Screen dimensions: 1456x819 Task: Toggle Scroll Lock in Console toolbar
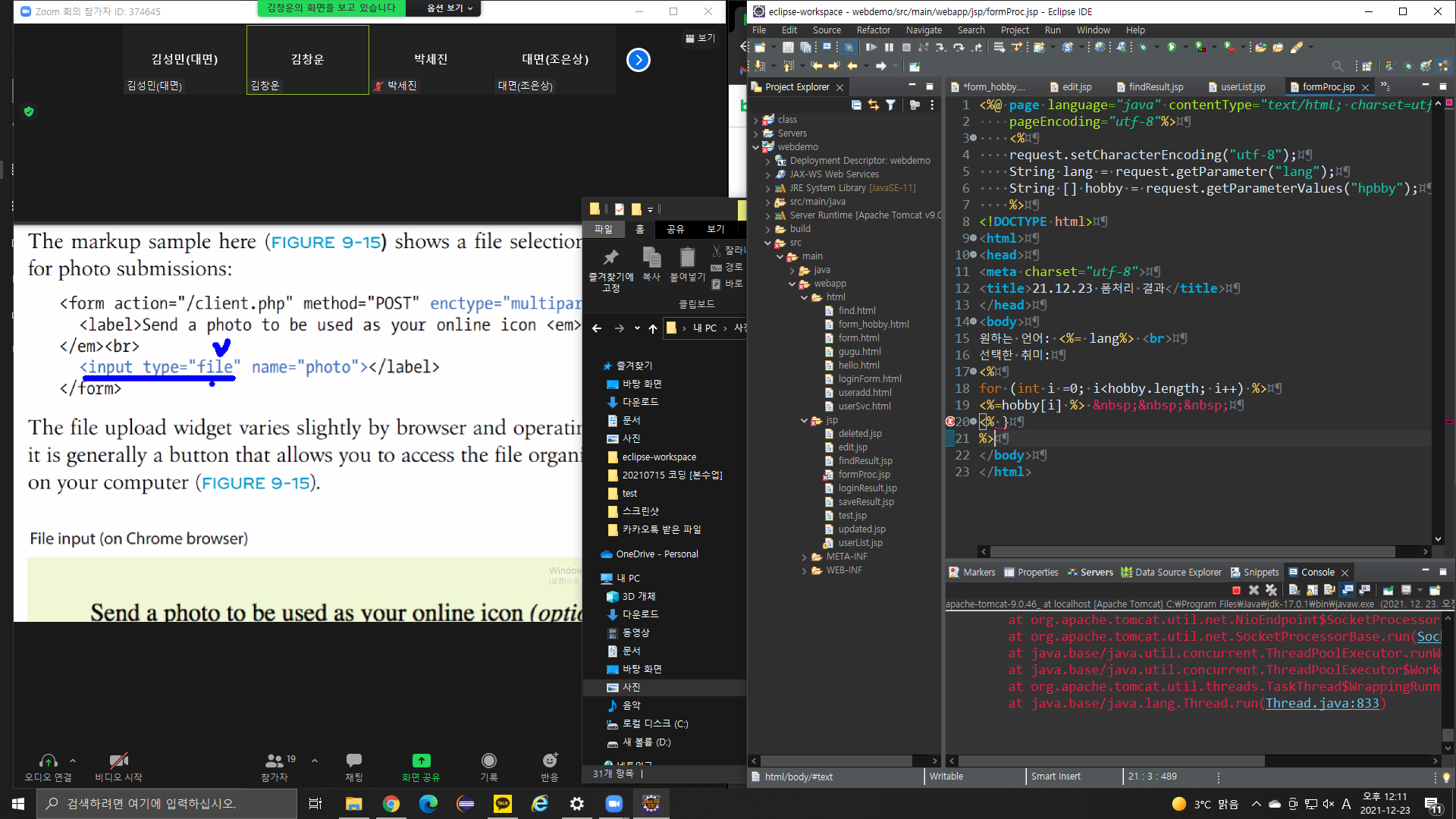(x=1312, y=590)
